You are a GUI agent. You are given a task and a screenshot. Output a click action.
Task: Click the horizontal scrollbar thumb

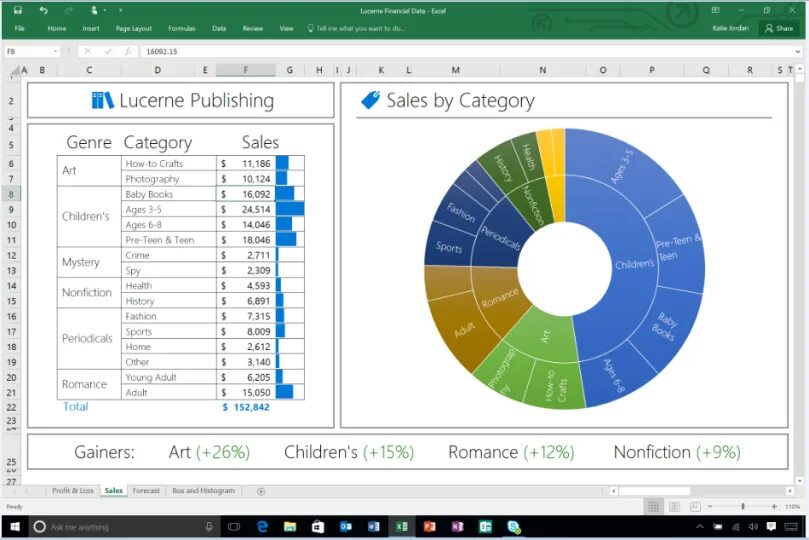pos(655,491)
